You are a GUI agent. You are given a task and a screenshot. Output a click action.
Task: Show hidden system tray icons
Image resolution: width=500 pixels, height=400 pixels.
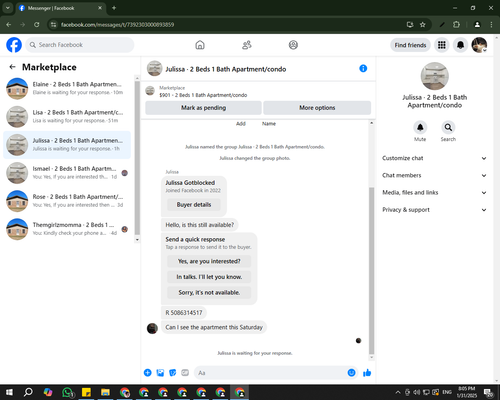point(398,392)
